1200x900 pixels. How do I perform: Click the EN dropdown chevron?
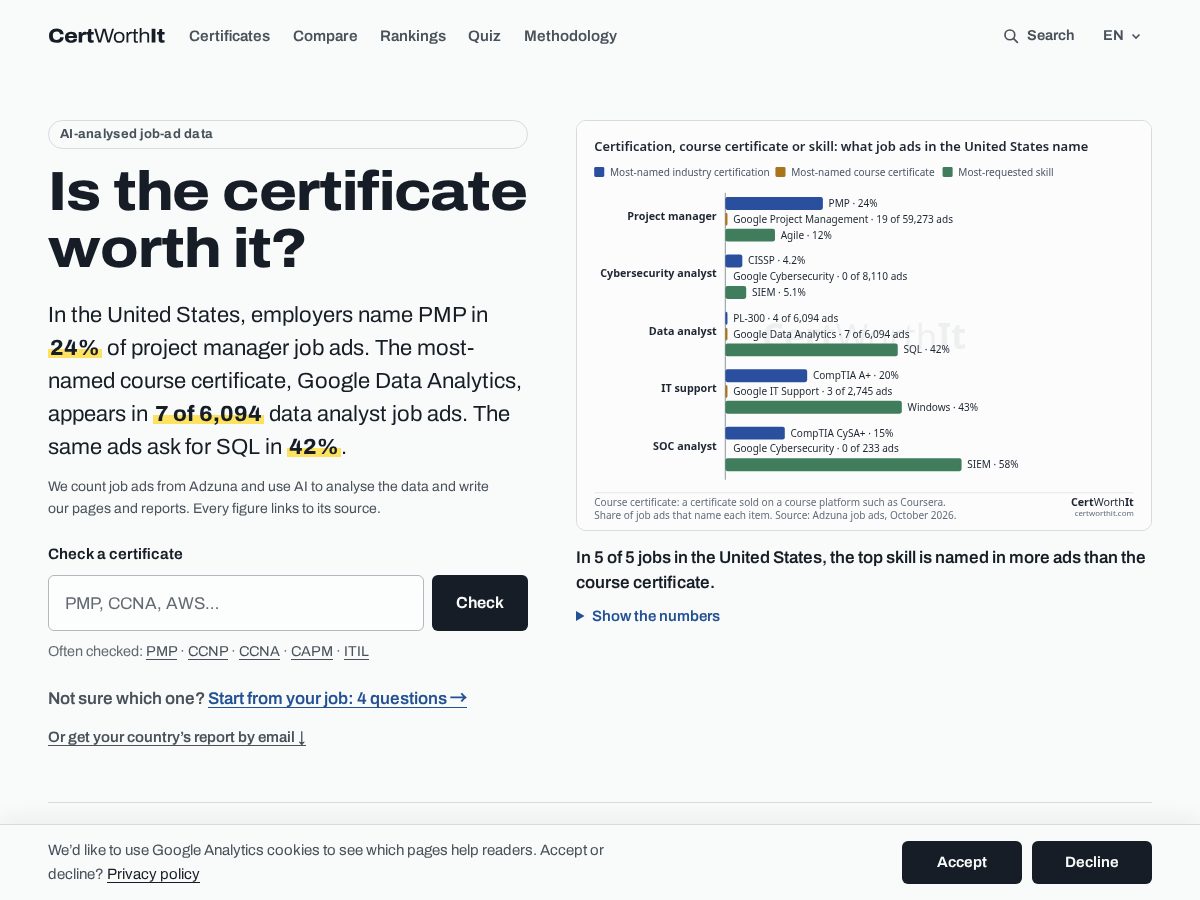pyautogui.click(x=1136, y=37)
